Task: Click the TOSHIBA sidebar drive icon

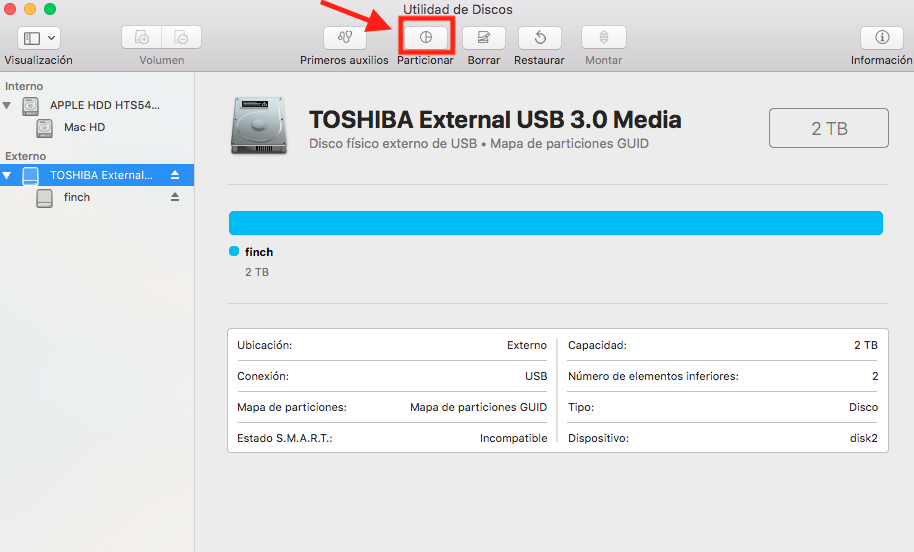Action: click(30, 175)
